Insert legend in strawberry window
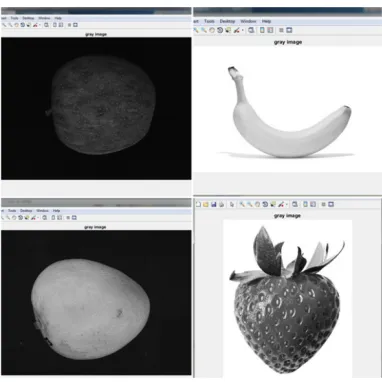The width and height of the screenshot is (382, 382). click(313, 204)
